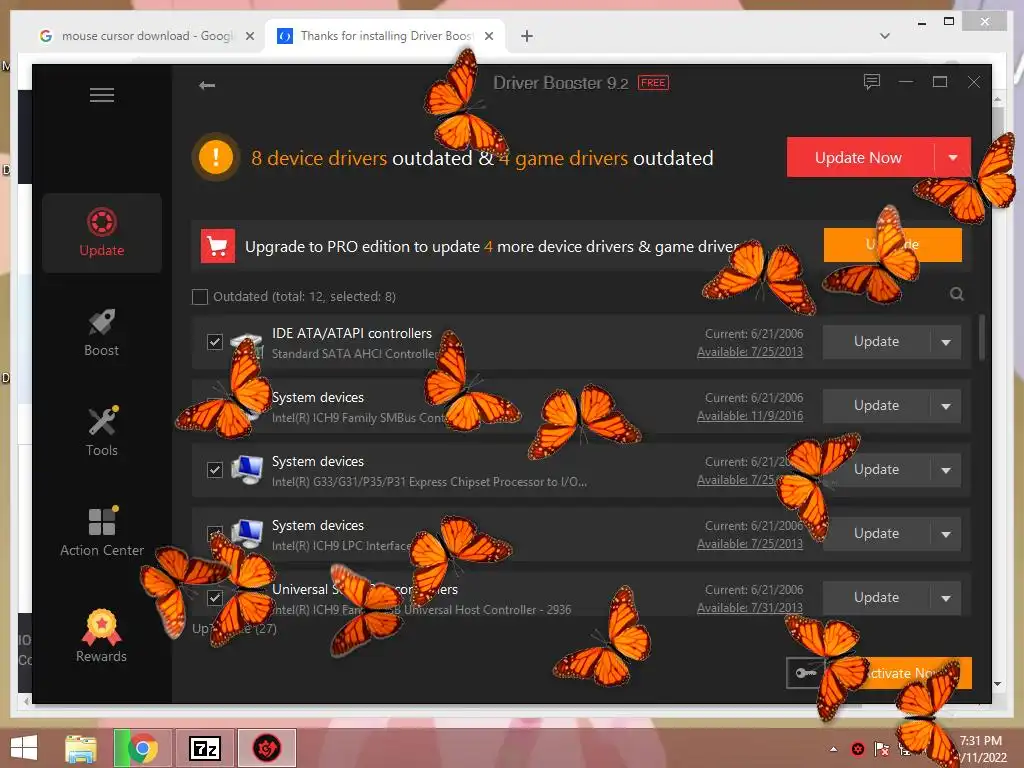Image resolution: width=1024 pixels, height=768 pixels.
Task: Click the driver list scrollbar thumb
Action: click(982, 337)
